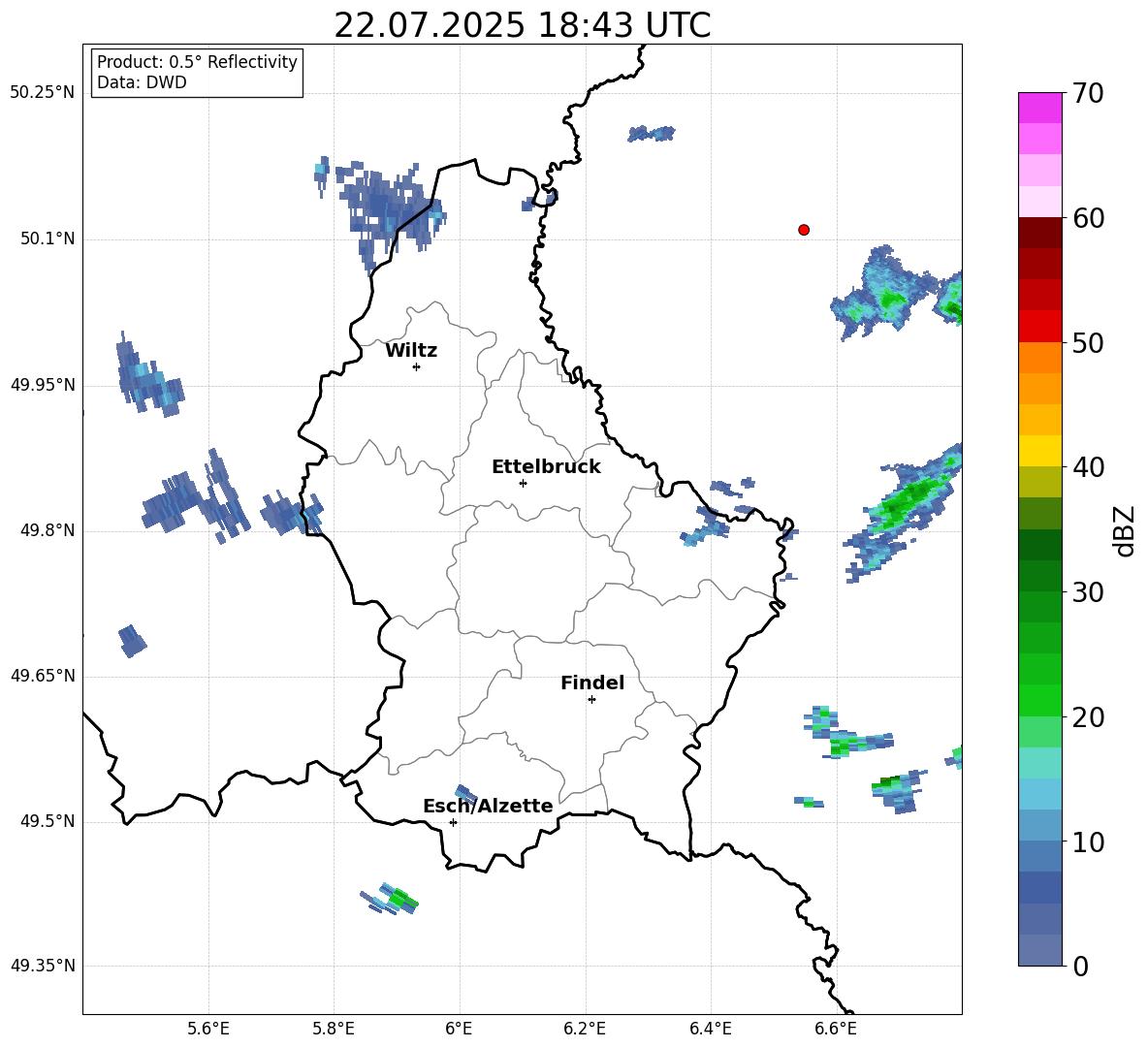Click the 6.4°E longitude label
This screenshot has height=1048, width=1148.
(x=711, y=1030)
